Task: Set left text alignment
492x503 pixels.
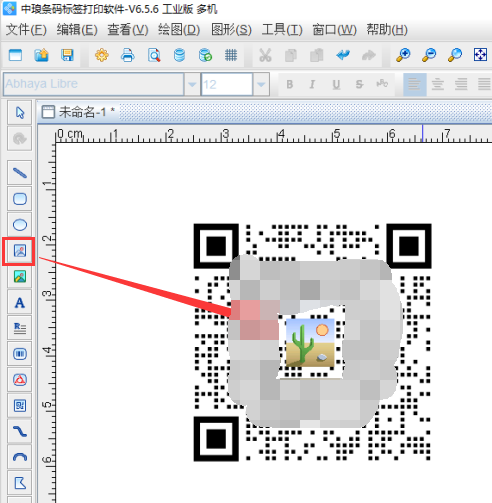Action: pyautogui.click(x=414, y=85)
